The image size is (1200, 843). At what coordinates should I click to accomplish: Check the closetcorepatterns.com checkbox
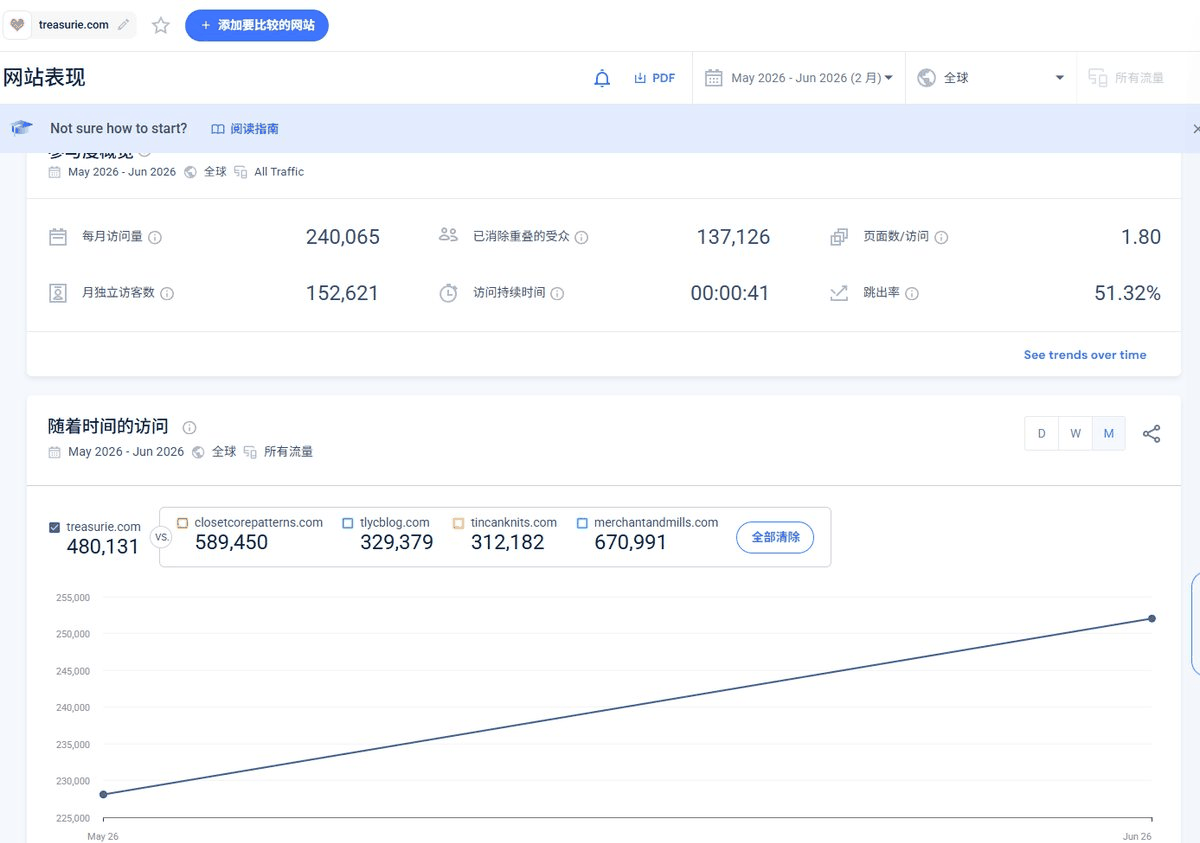[x=182, y=523]
